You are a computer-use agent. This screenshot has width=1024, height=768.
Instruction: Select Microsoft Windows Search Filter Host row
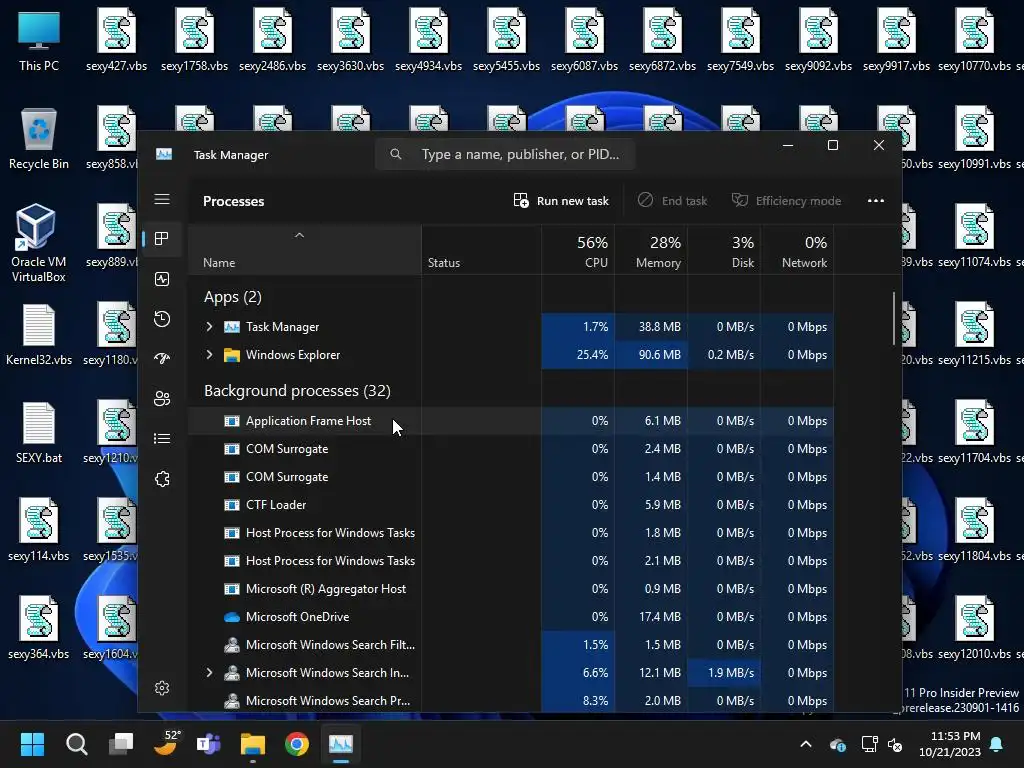tap(511, 645)
